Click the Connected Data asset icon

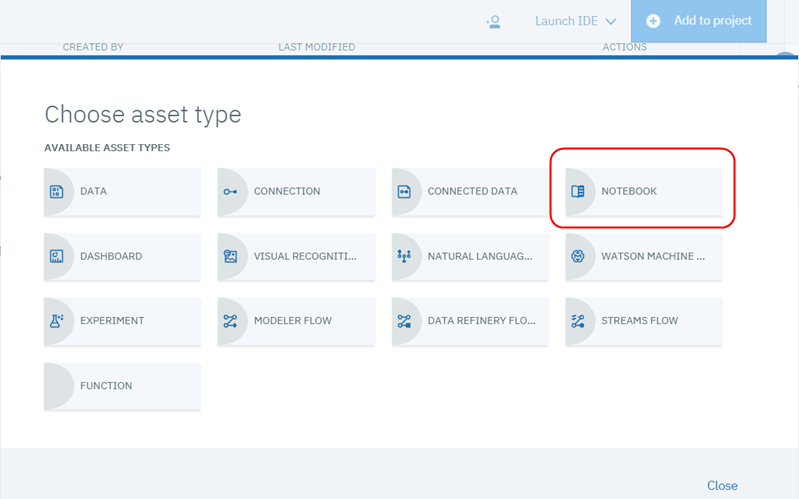click(404, 192)
